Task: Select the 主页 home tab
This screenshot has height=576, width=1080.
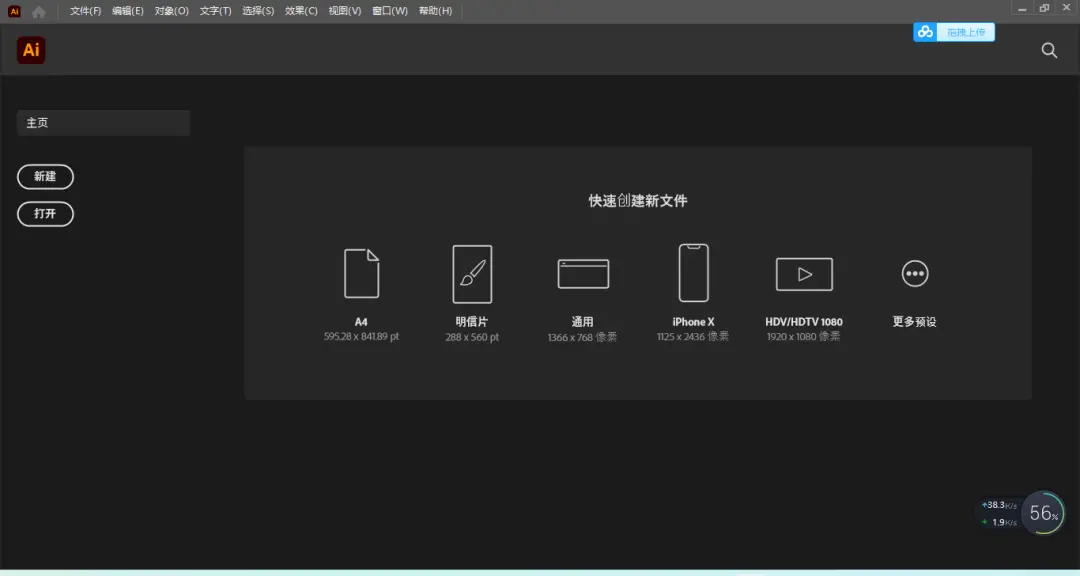Action: pos(103,123)
